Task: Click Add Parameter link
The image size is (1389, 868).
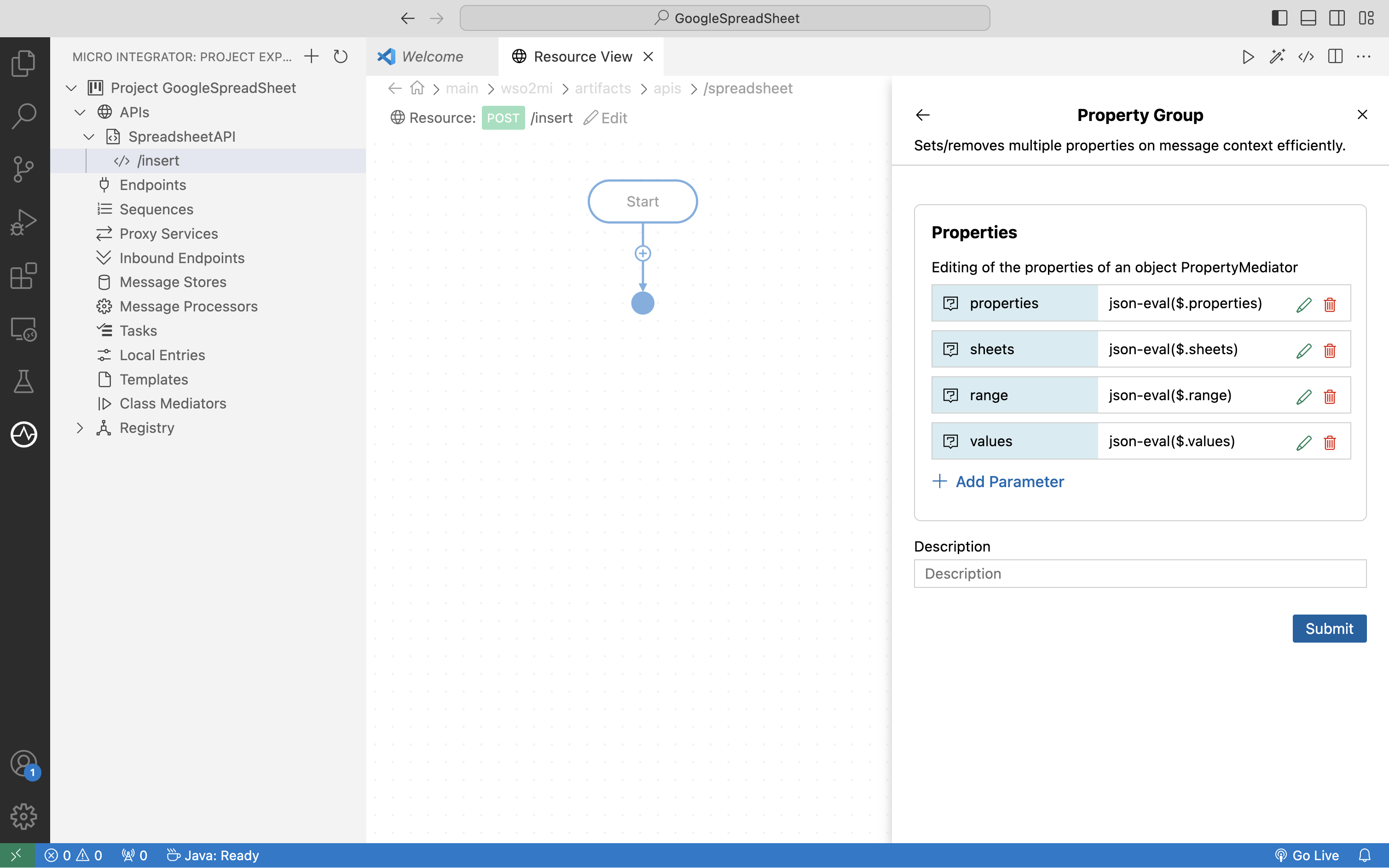Action: (998, 482)
